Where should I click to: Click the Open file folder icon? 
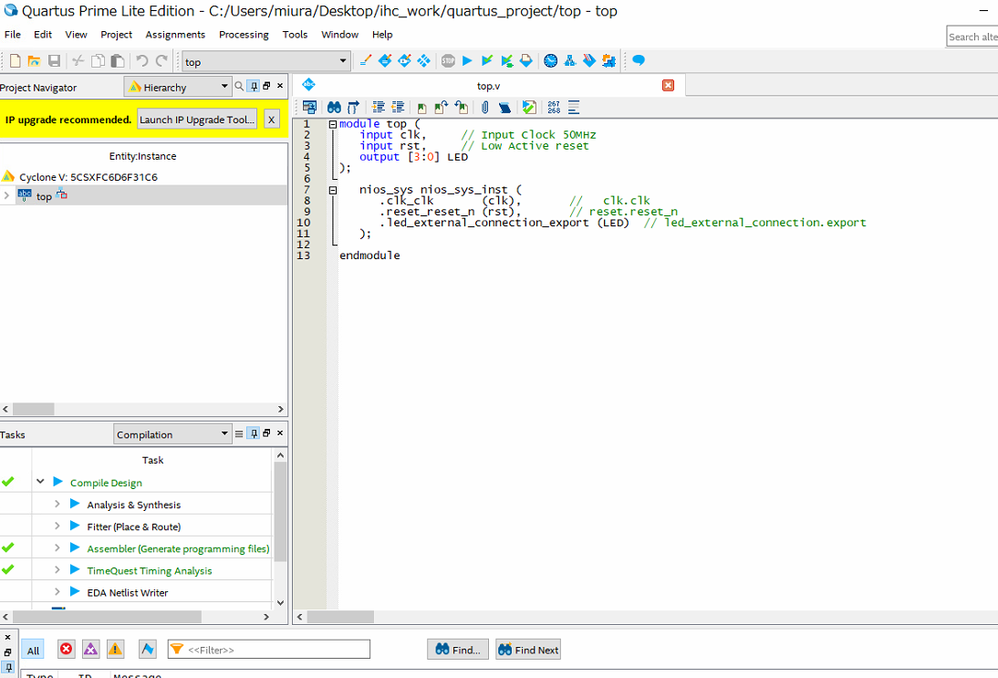[x=34, y=61]
